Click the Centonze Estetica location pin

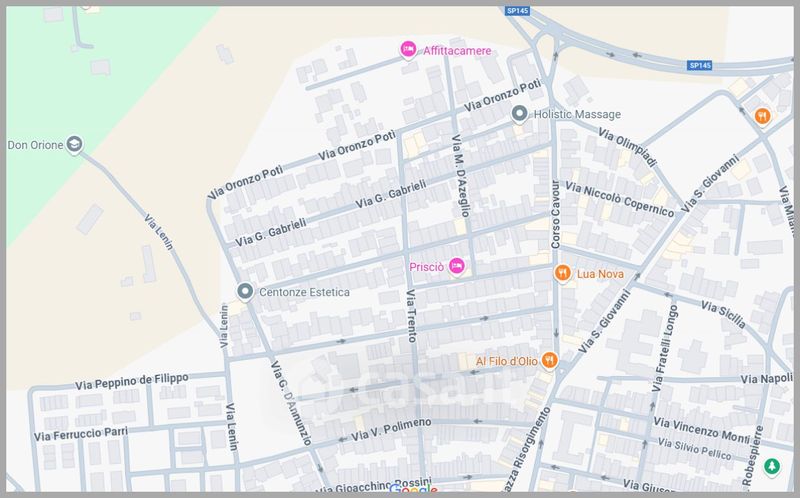coord(244,291)
